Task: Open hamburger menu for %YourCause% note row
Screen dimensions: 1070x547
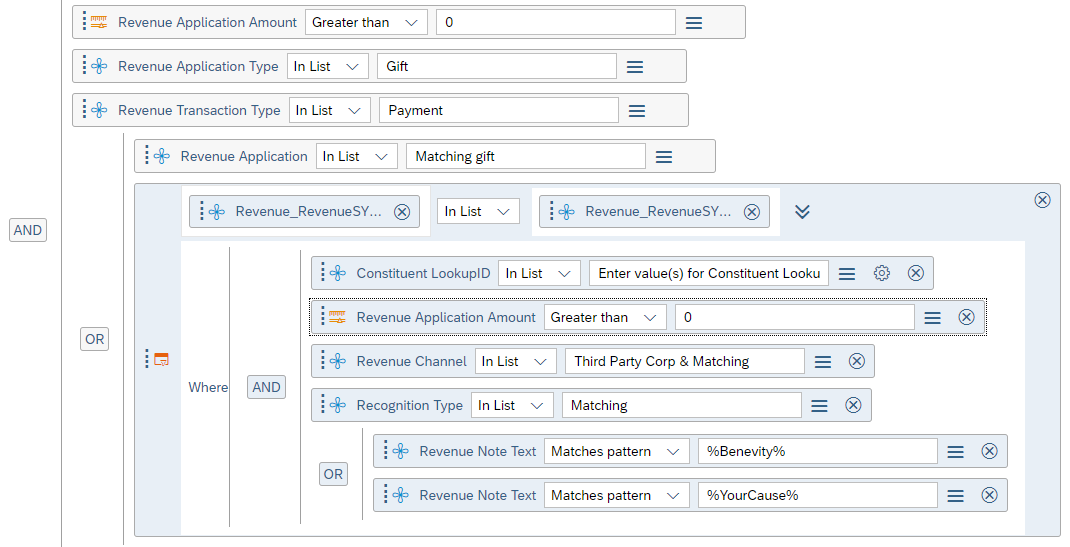Action: (x=955, y=496)
